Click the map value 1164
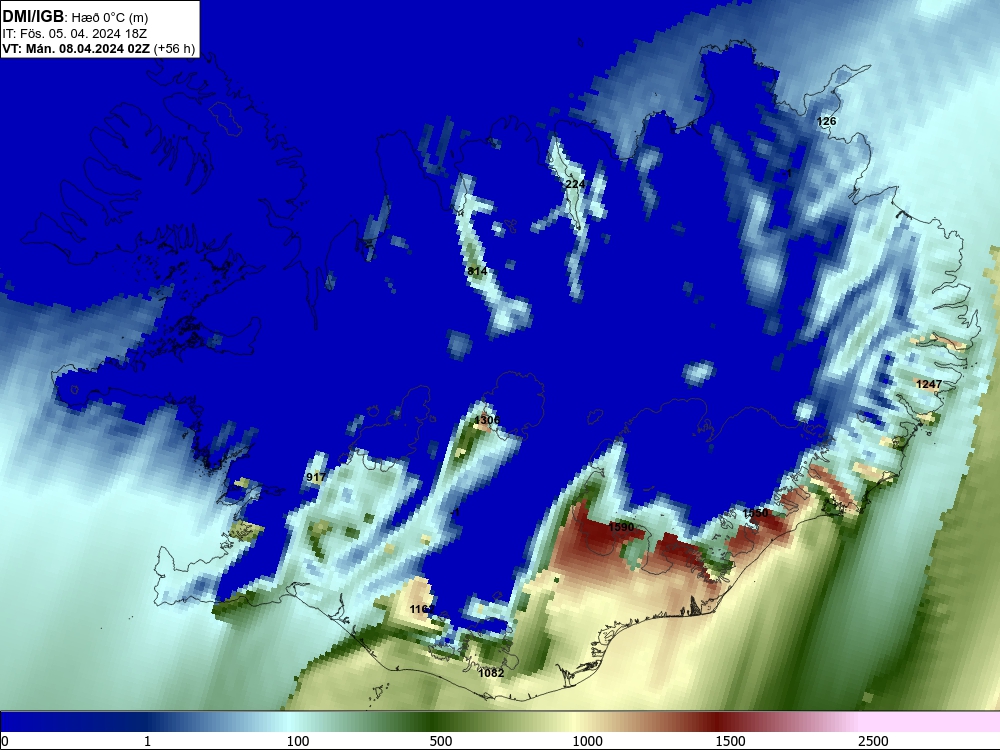Screen dimensions: 1000x750 [422, 609]
